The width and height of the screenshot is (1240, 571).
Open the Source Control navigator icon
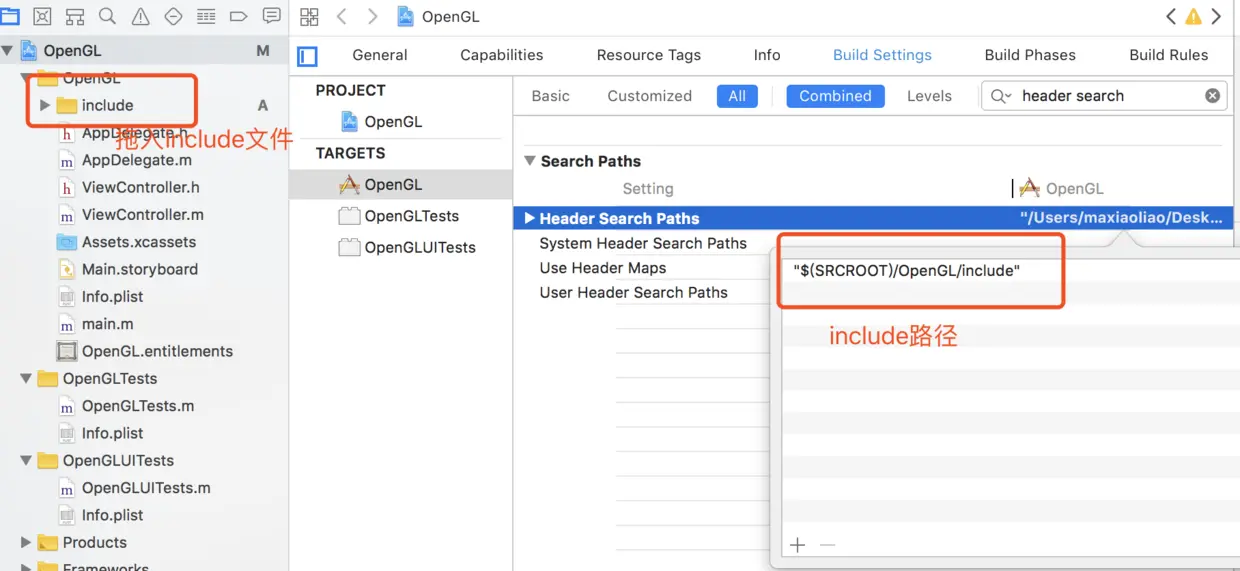click(x=42, y=16)
